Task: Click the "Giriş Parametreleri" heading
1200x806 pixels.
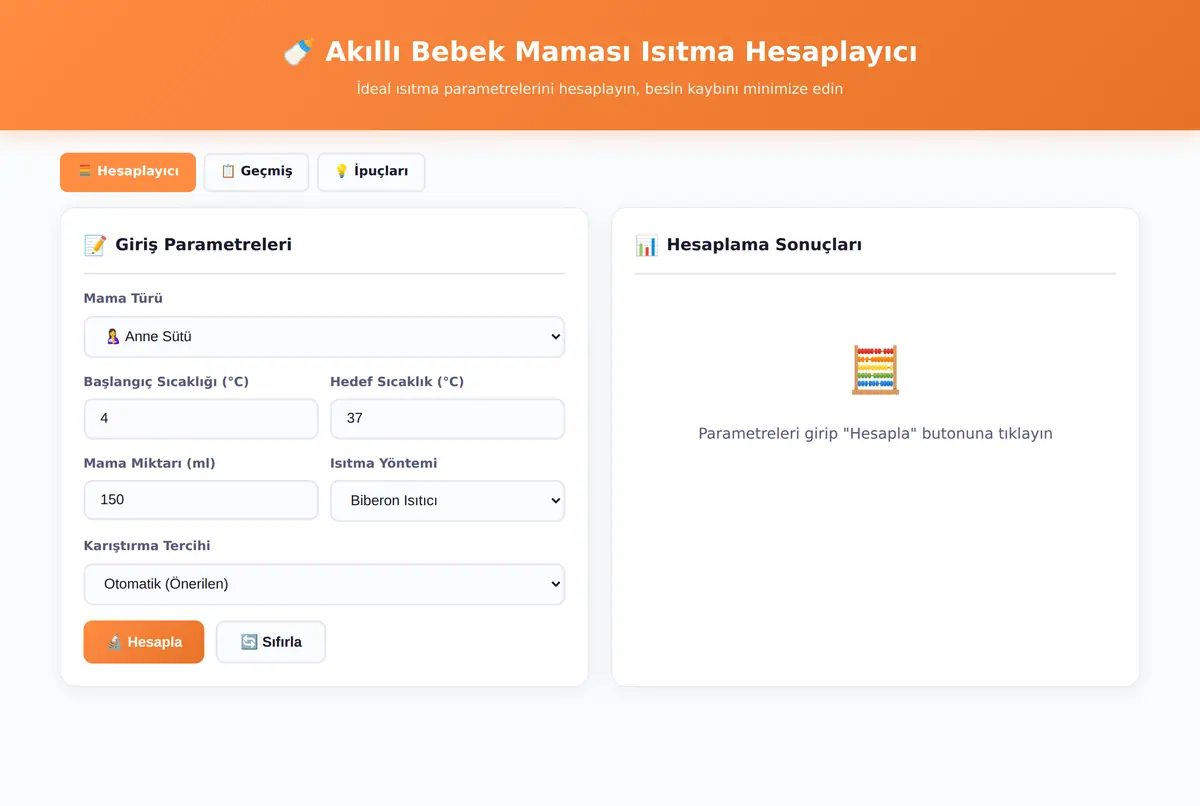Action: (204, 245)
